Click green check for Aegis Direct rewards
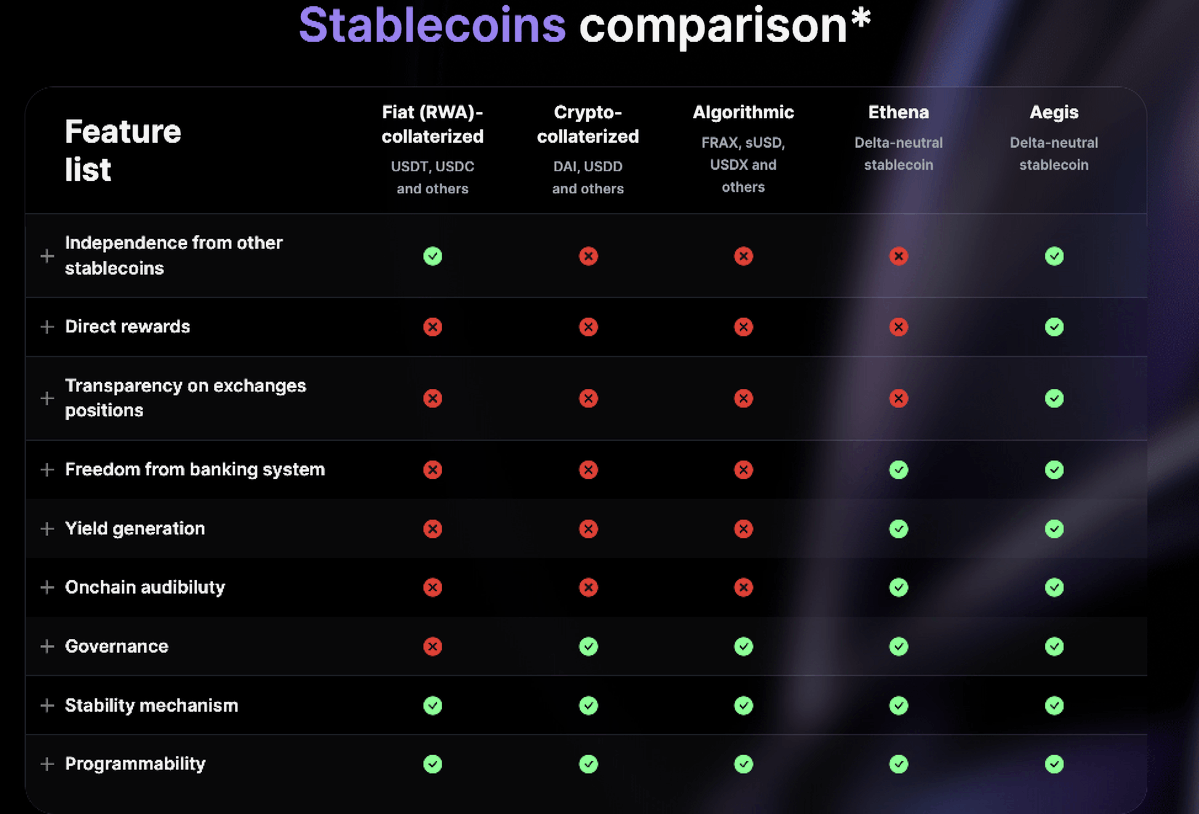Image resolution: width=1199 pixels, height=814 pixels. (1054, 327)
